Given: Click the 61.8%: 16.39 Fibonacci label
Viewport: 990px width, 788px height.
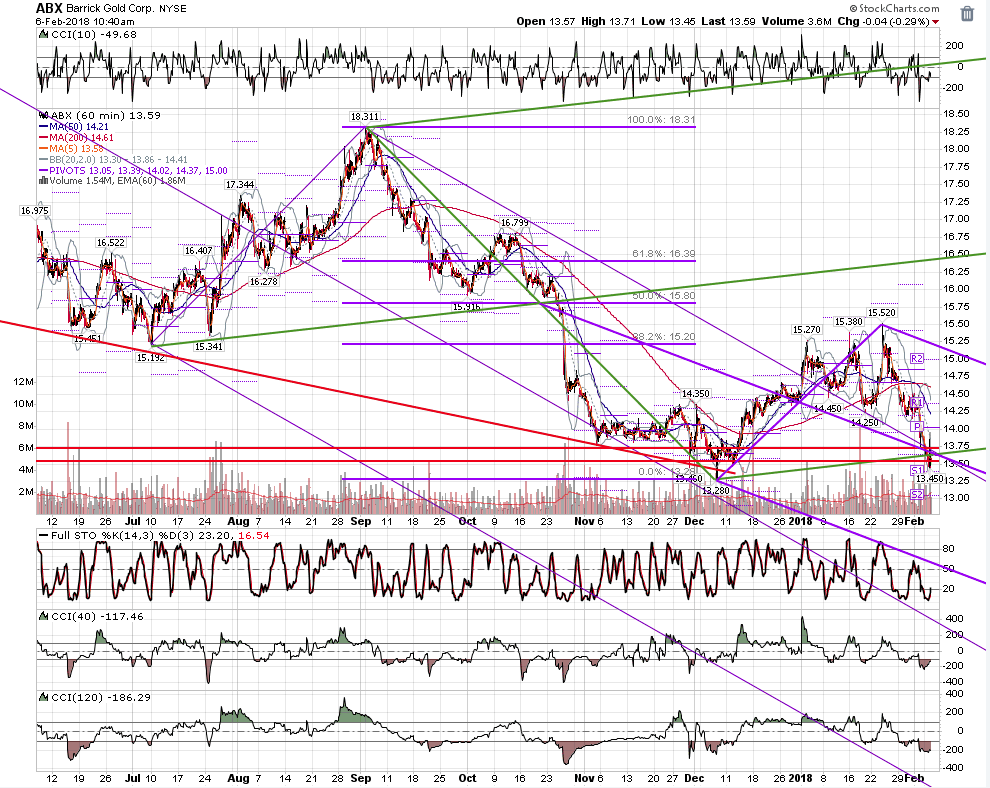Looking at the screenshot, I should coord(664,254).
